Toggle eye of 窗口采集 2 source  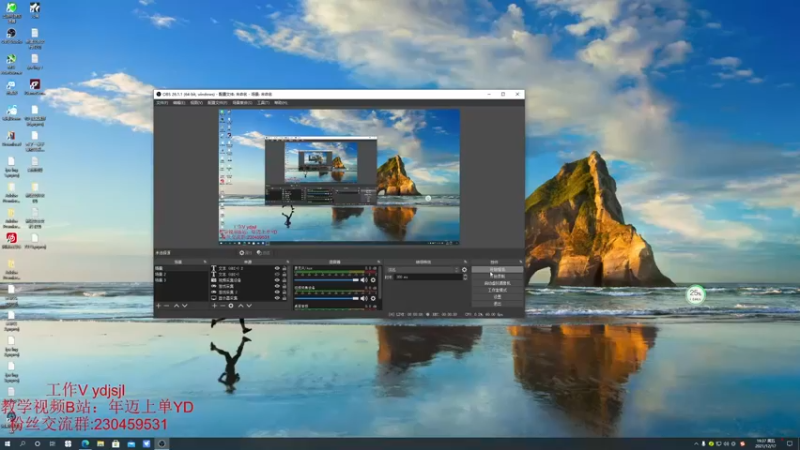click(277, 292)
